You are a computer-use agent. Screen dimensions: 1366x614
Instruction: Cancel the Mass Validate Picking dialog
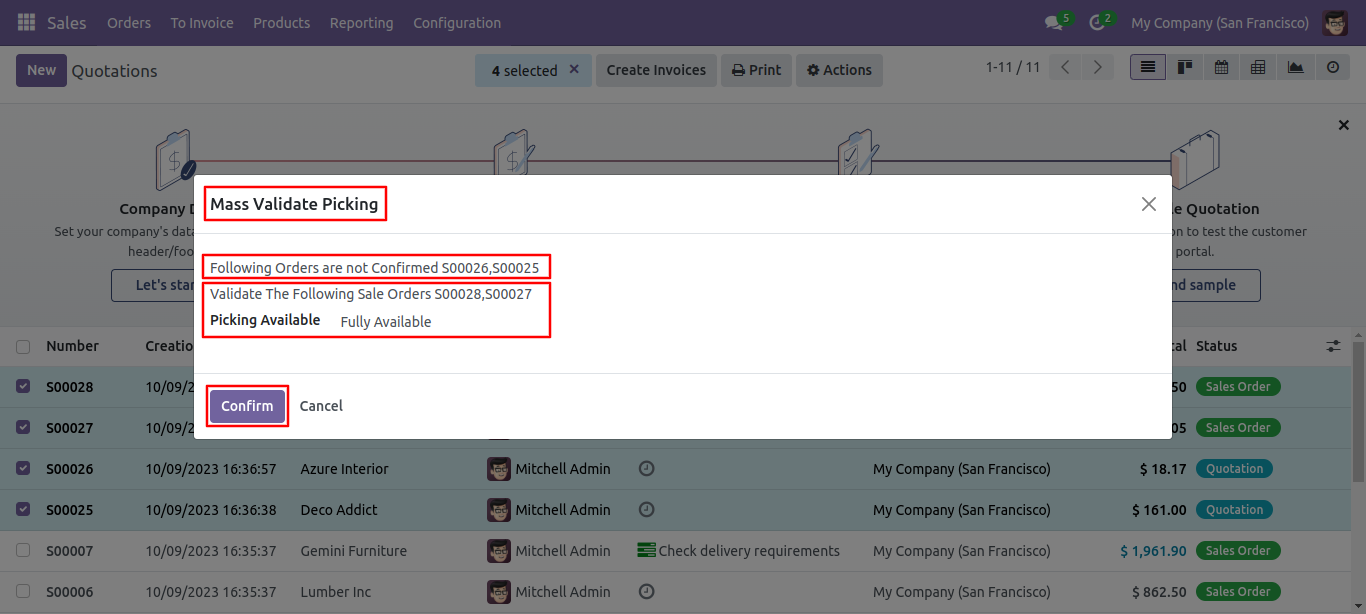pyautogui.click(x=321, y=406)
